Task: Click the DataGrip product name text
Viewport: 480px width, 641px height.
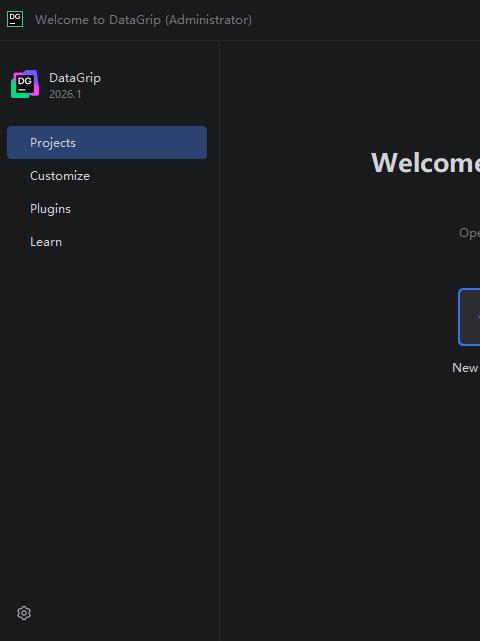Action: (75, 78)
